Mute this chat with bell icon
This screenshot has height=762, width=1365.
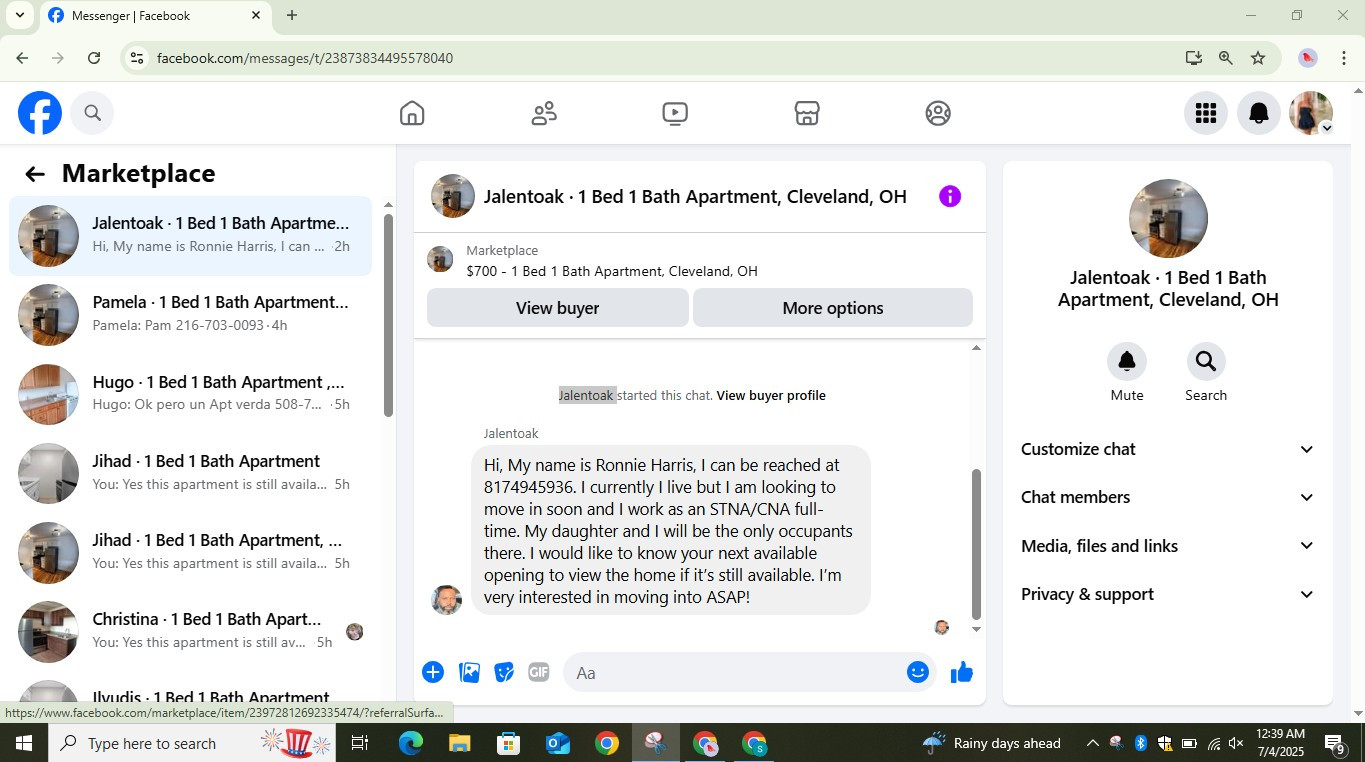(x=1127, y=361)
